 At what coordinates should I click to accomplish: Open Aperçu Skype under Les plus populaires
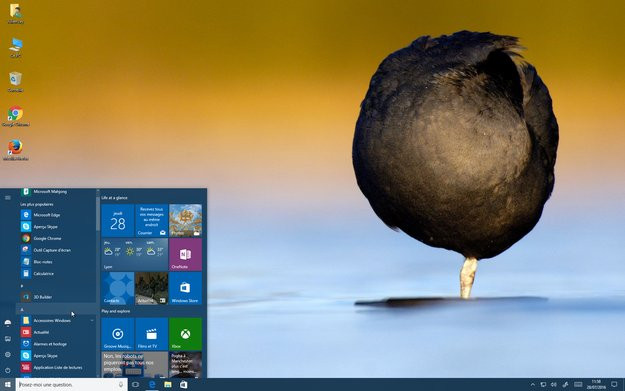pos(56,226)
